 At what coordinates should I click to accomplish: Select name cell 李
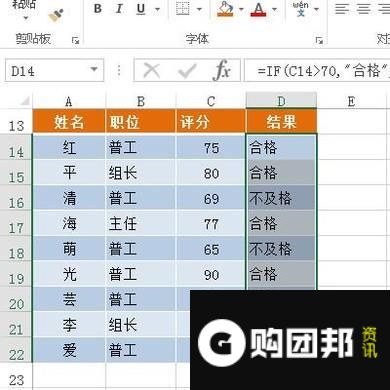click(x=69, y=325)
